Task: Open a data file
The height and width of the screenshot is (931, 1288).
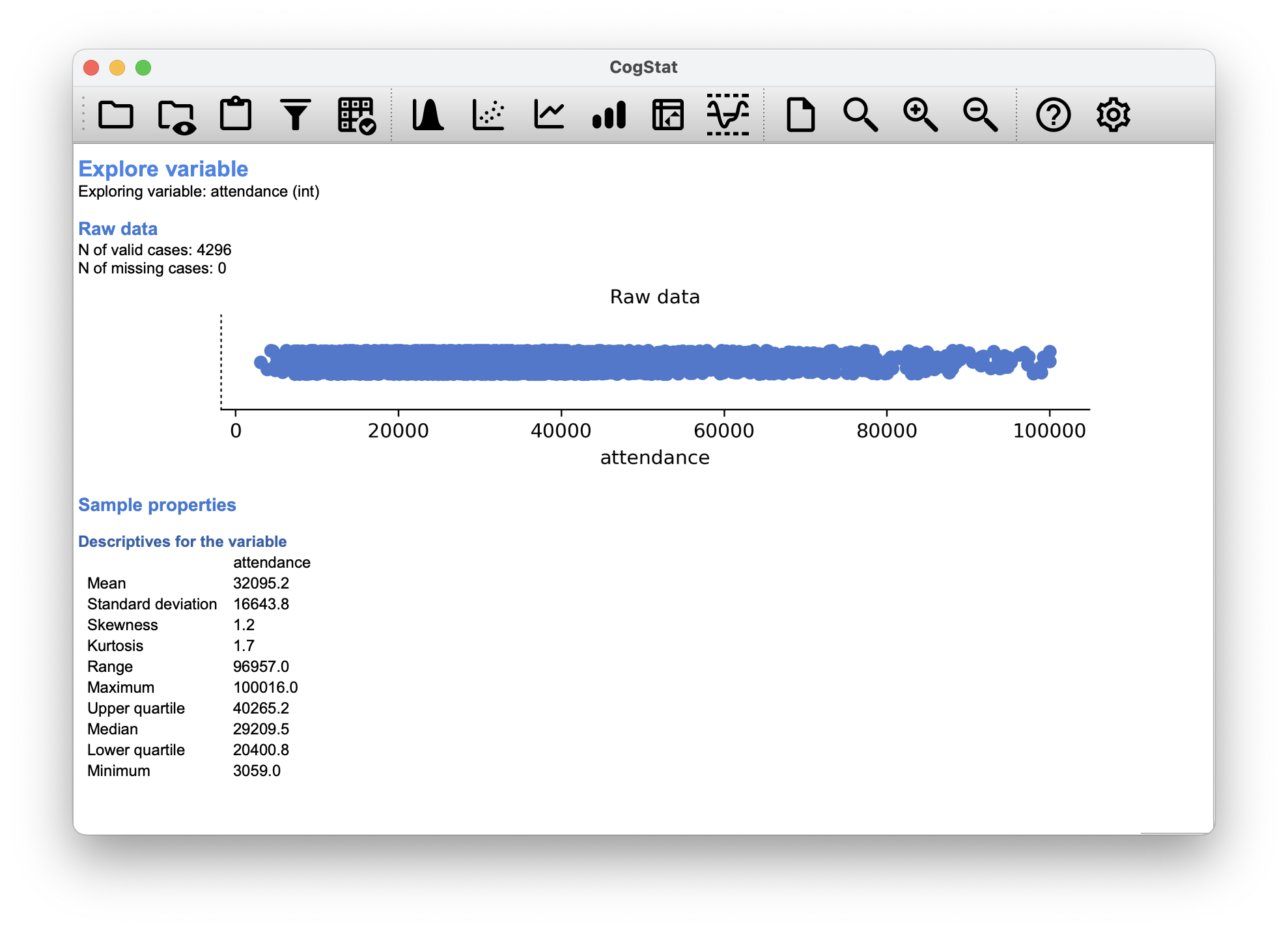Action: [x=116, y=114]
